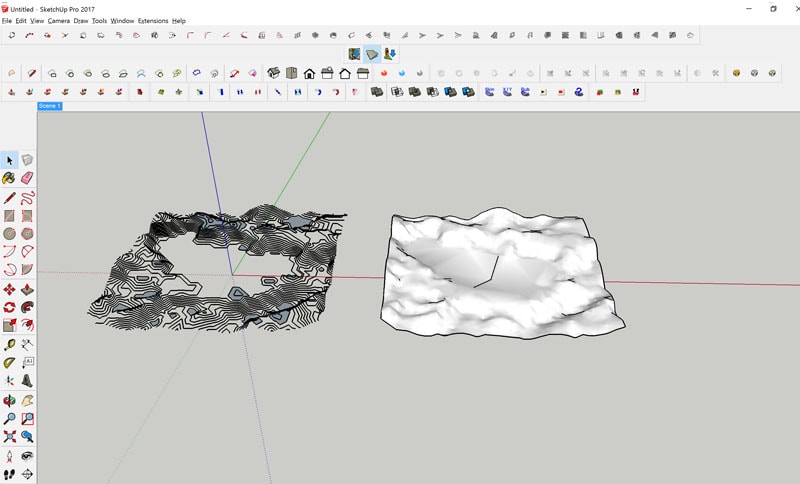Image resolution: width=800 pixels, height=484 pixels.
Task: Pick the Eraser tool
Action: click(27, 178)
